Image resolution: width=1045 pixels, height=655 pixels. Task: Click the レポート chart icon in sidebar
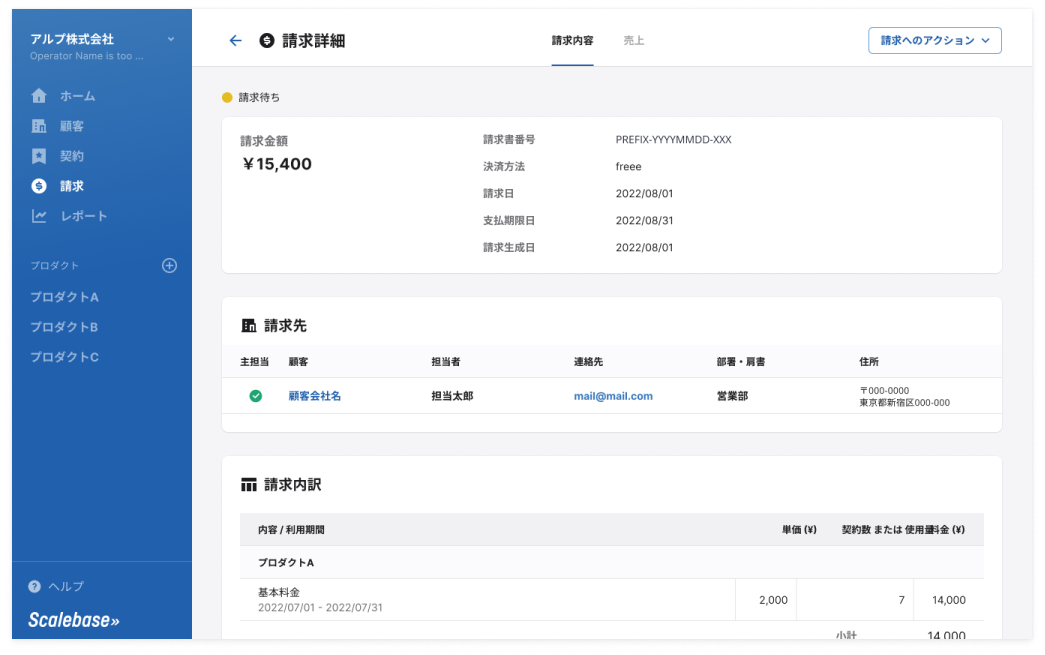(x=39, y=216)
